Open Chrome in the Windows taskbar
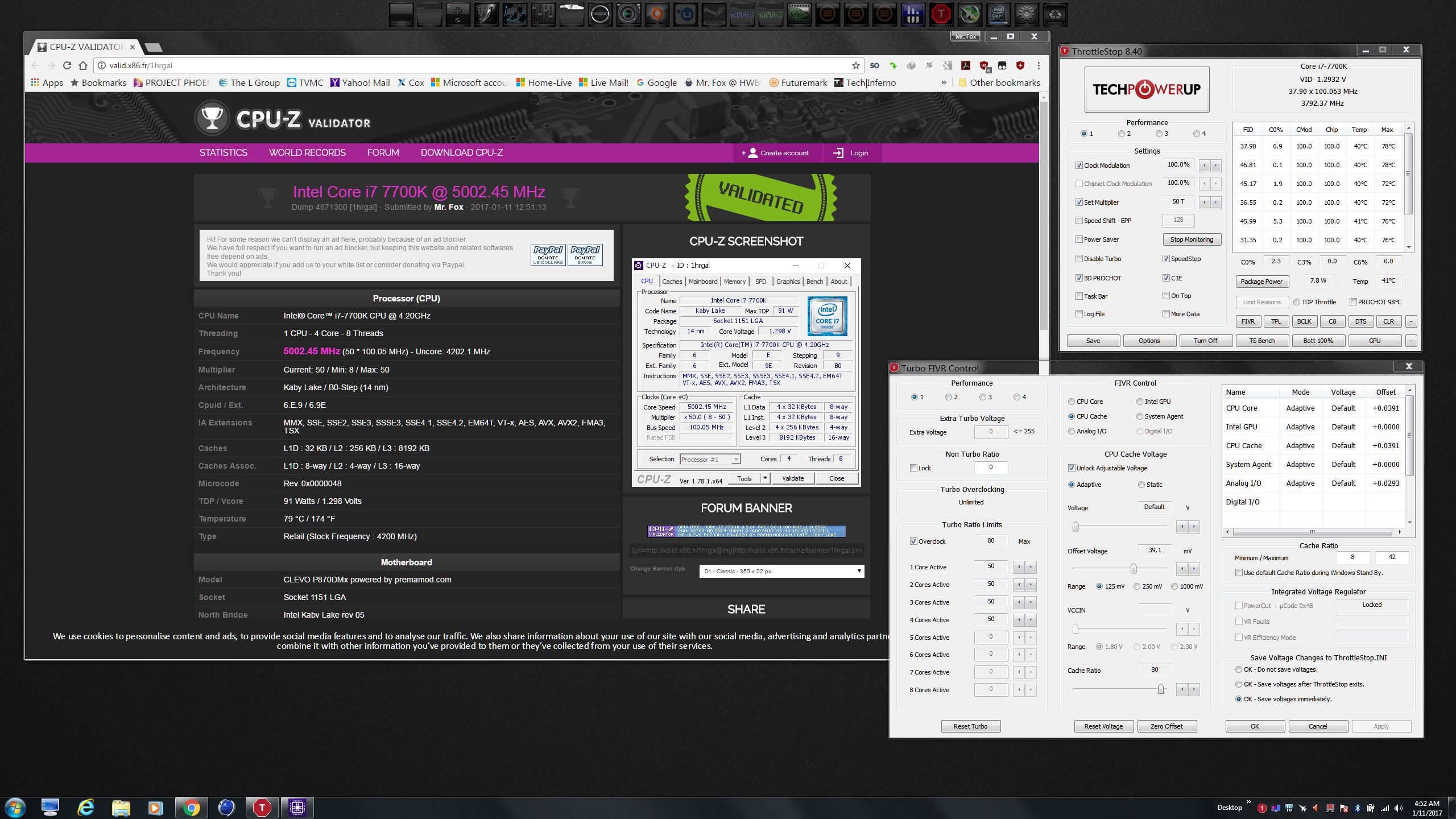 coord(192,808)
